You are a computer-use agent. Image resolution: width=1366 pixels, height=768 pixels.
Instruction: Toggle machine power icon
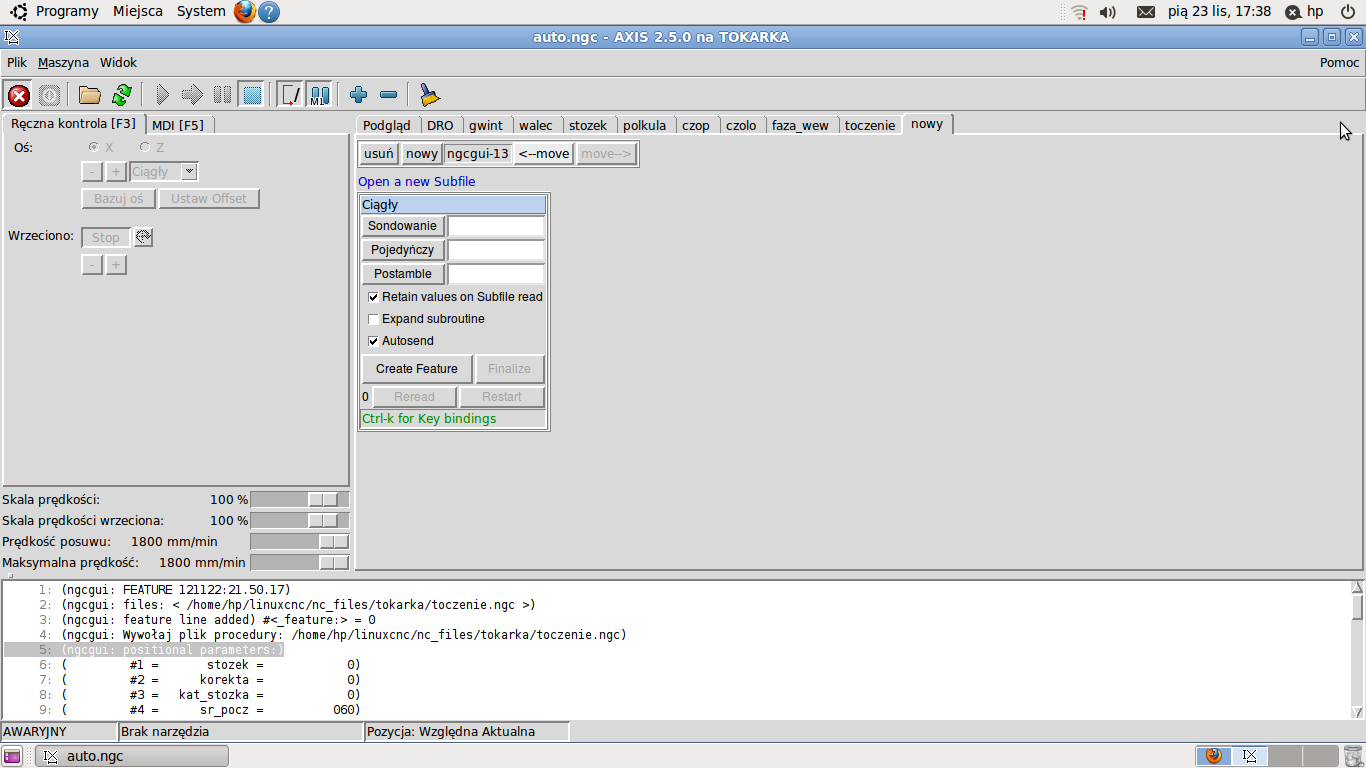[x=49, y=95]
